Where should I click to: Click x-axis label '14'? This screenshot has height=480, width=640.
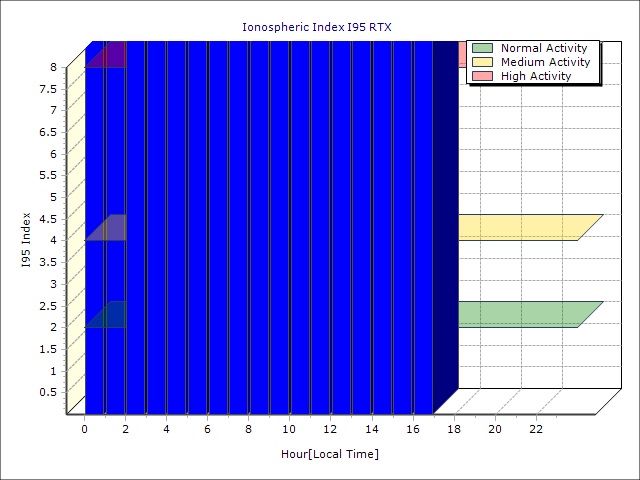372,429
